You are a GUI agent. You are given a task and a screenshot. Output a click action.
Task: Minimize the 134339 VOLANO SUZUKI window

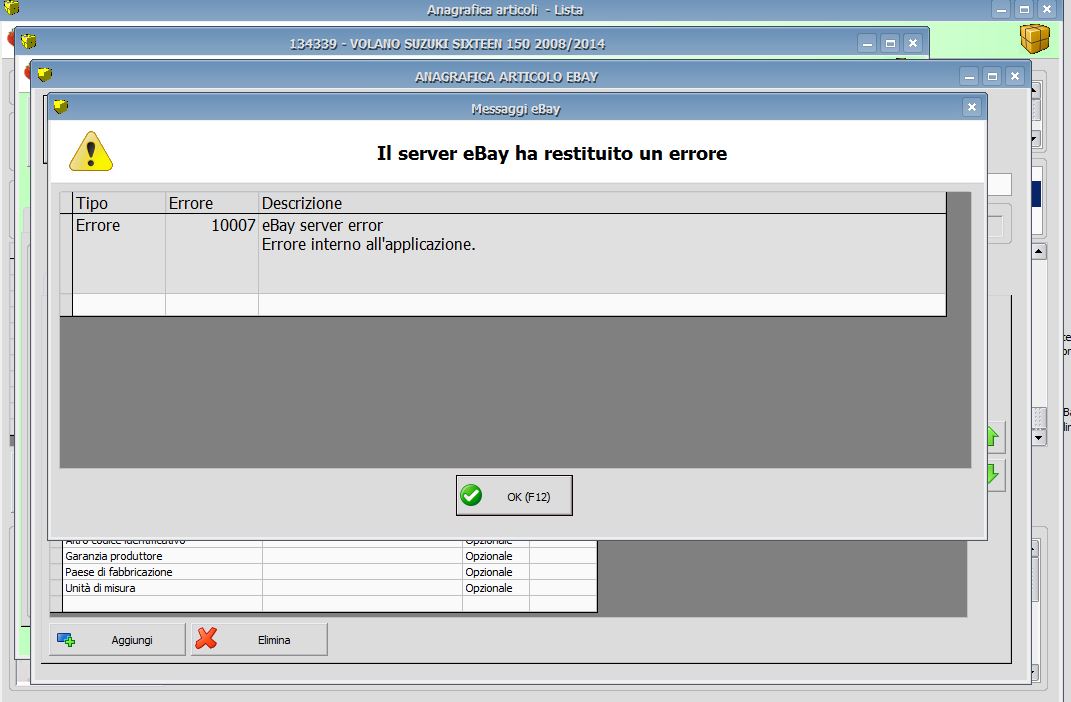click(x=867, y=43)
